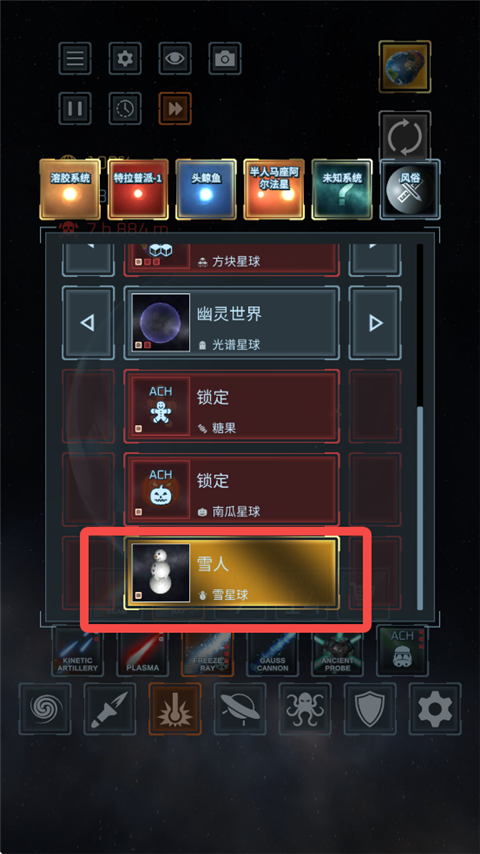Open the hamburger menu icon
480x854 pixels.
coord(75,58)
